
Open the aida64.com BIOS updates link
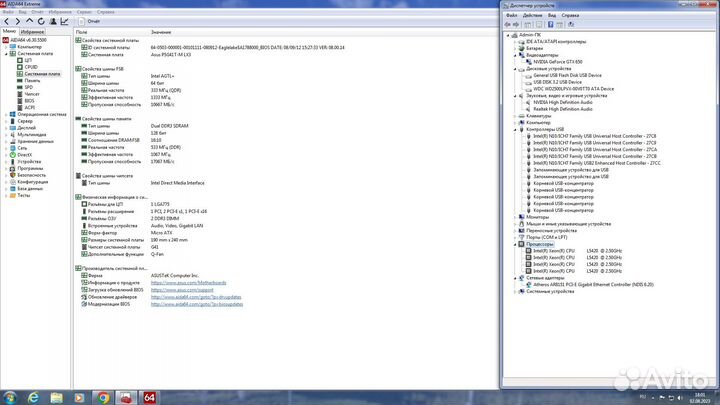click(197, 304)
